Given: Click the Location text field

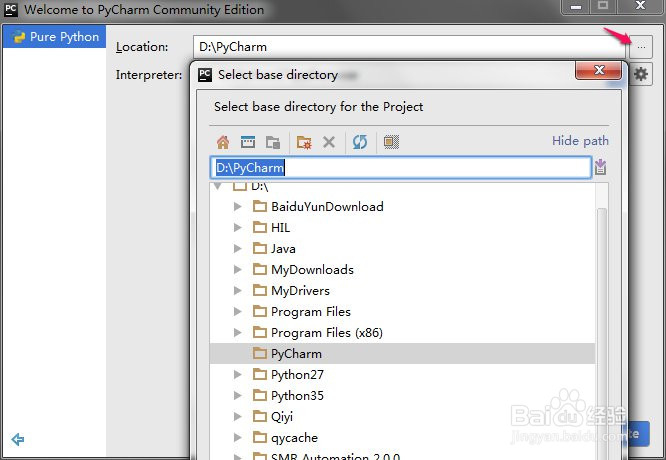Looking at the screenshot, I should tap(409, 47).
